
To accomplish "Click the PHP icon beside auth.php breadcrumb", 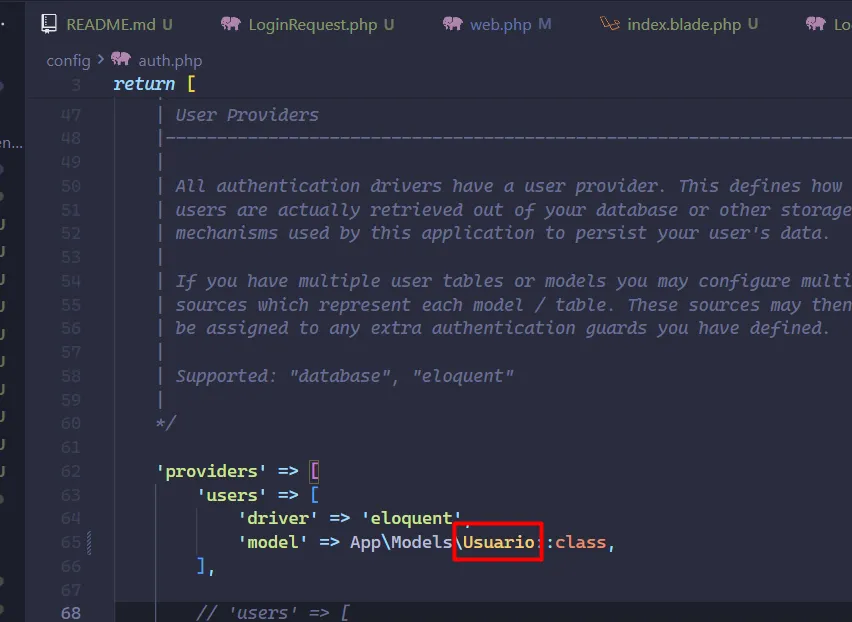I will [122, 60].
